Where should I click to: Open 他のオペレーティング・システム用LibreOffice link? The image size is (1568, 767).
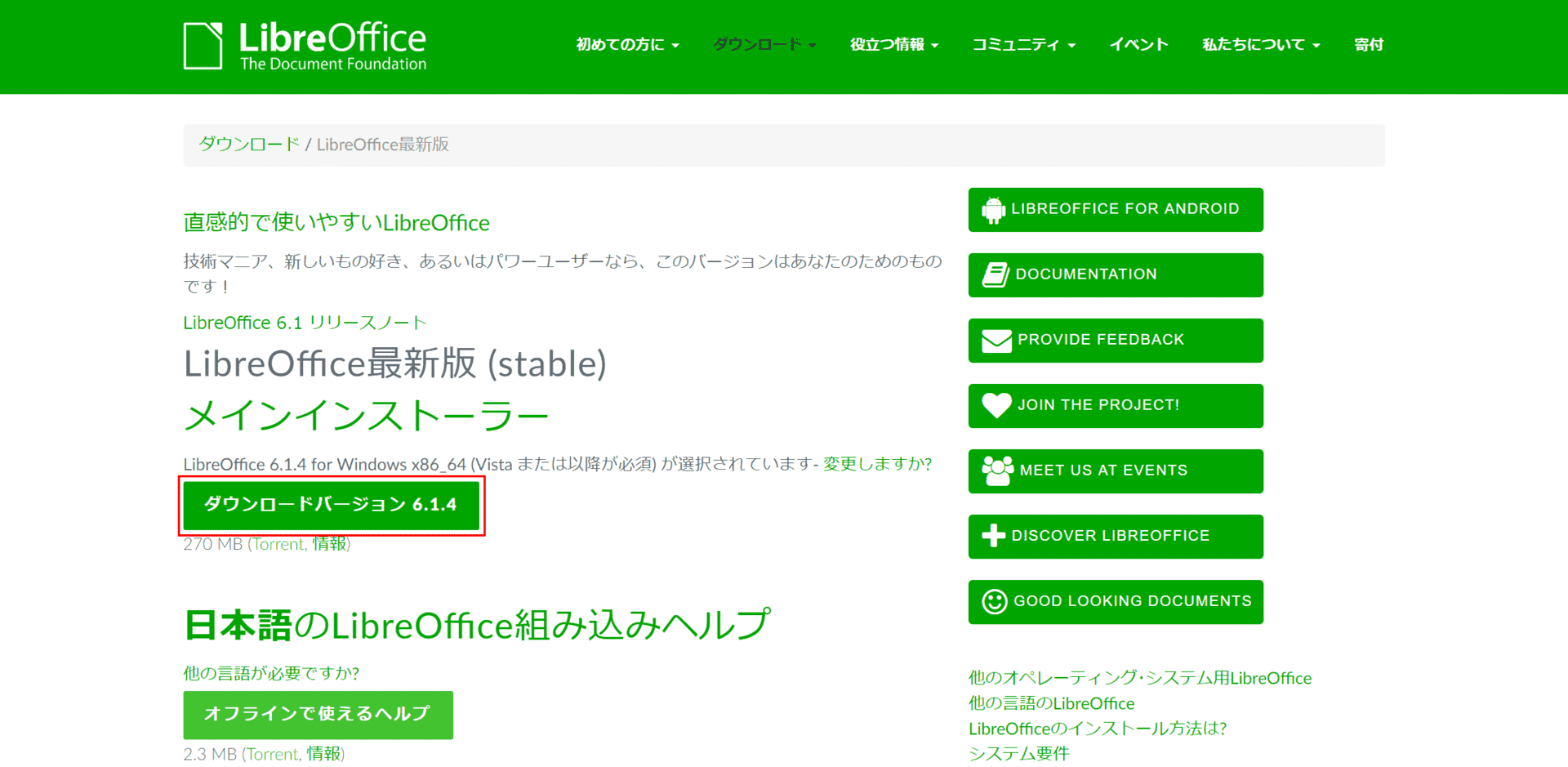1140,678
